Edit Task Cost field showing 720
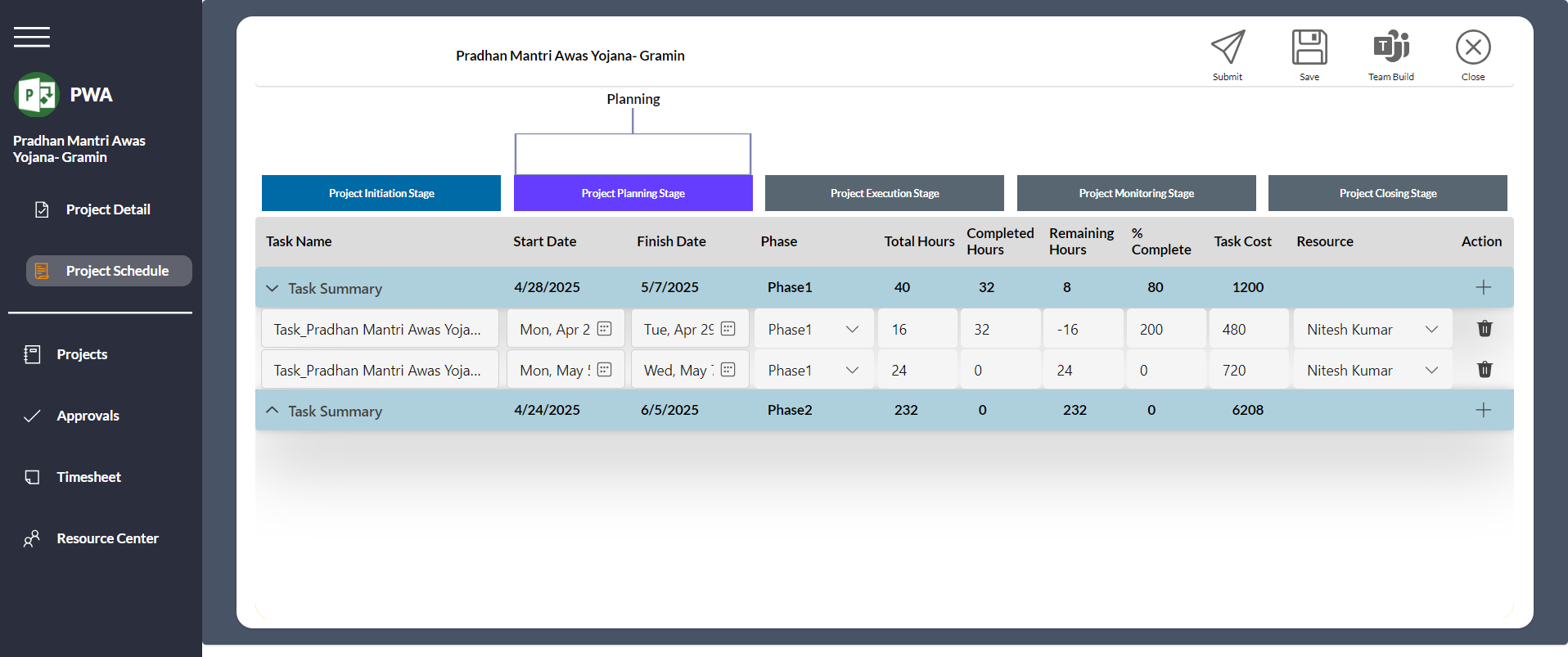Viewport: 1568px width, 657px height. pyautogui.click(x=1249, y=370)
